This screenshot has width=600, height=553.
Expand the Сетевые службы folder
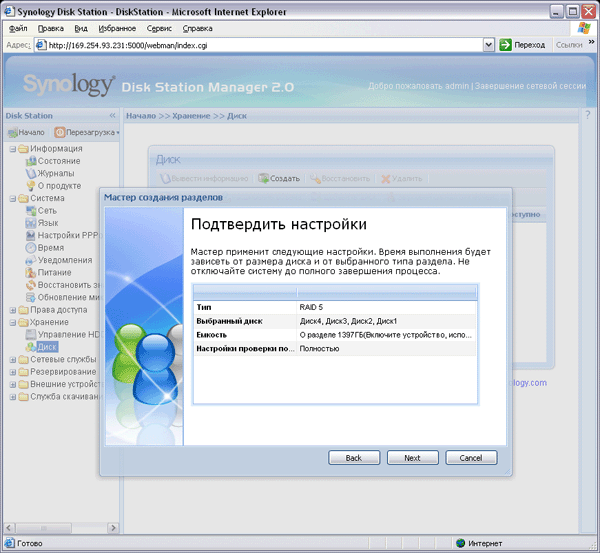coord(13,359)
